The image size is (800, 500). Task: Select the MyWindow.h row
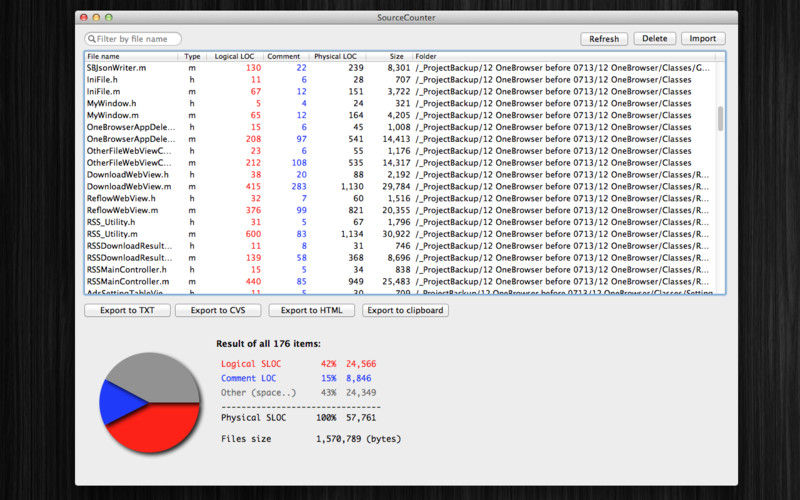[400, 103]
